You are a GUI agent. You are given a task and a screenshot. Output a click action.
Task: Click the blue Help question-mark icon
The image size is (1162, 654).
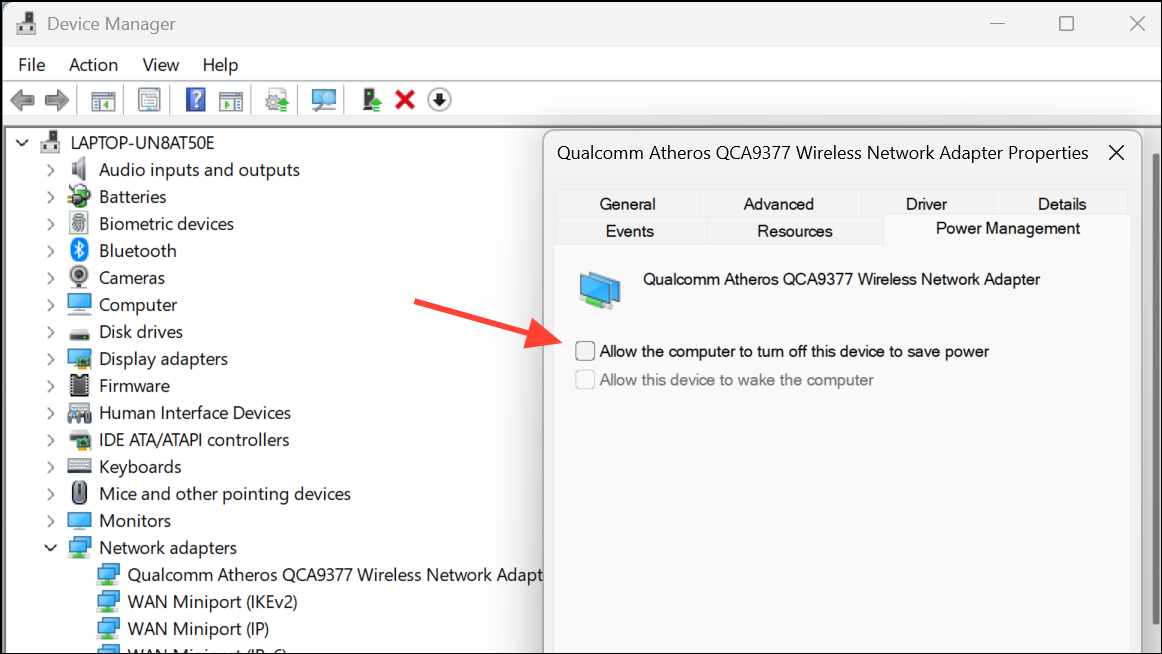(x=196, y=99)
